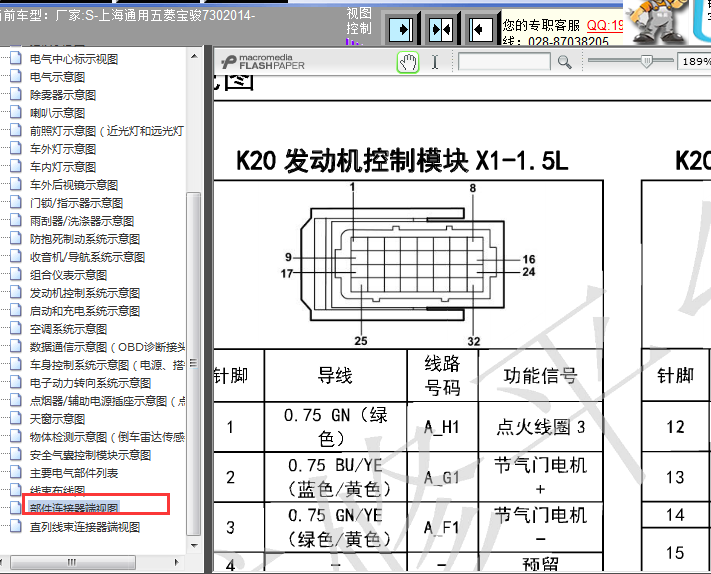
Task: Click the cartoon mechanic mascot image
Action: [x=657, y=23]
